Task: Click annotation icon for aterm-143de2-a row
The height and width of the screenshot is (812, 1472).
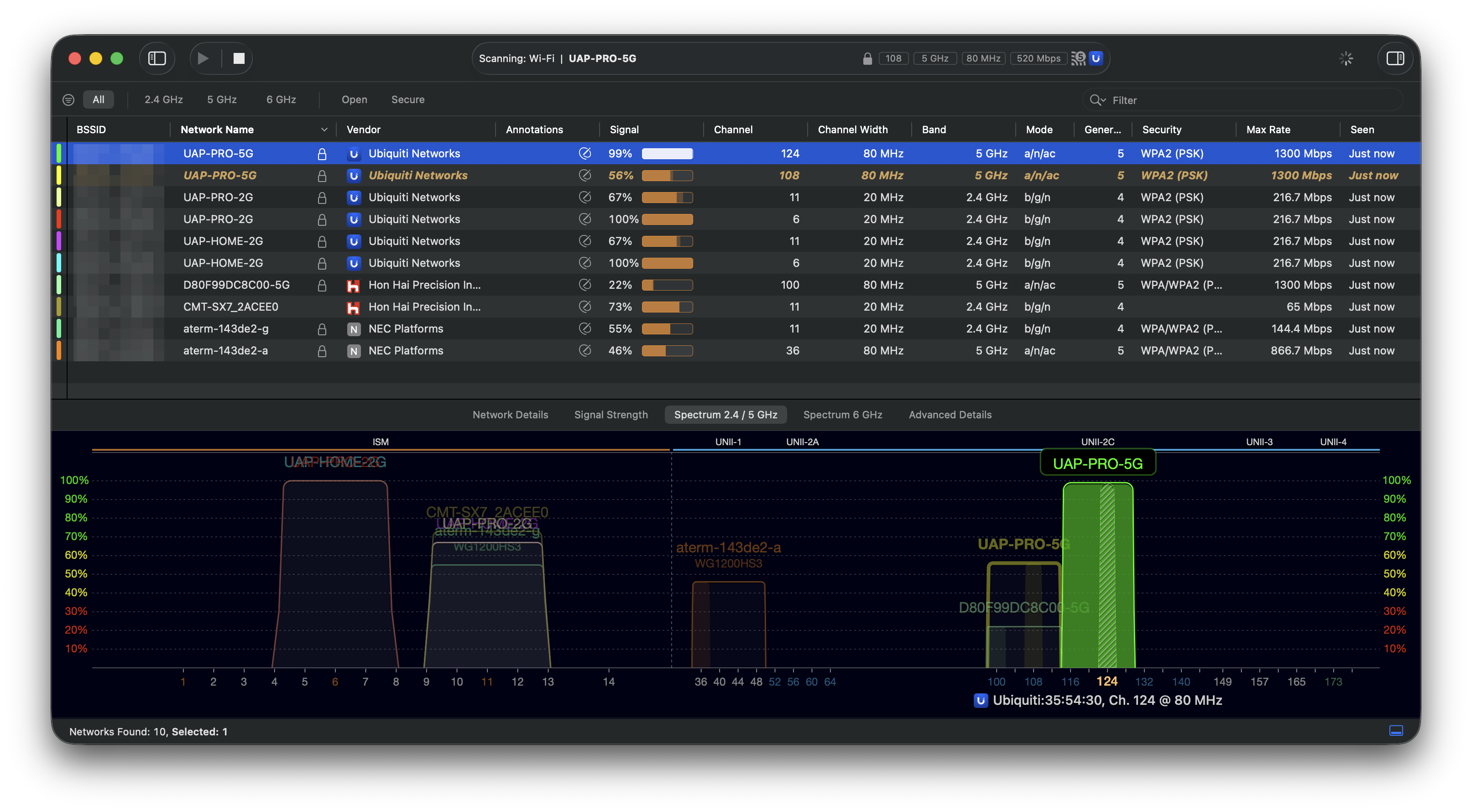Action: pos(585,351)
